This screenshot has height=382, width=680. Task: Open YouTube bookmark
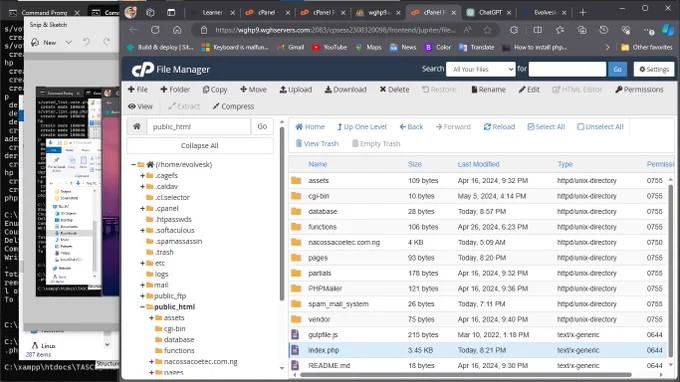pos(330,47)
